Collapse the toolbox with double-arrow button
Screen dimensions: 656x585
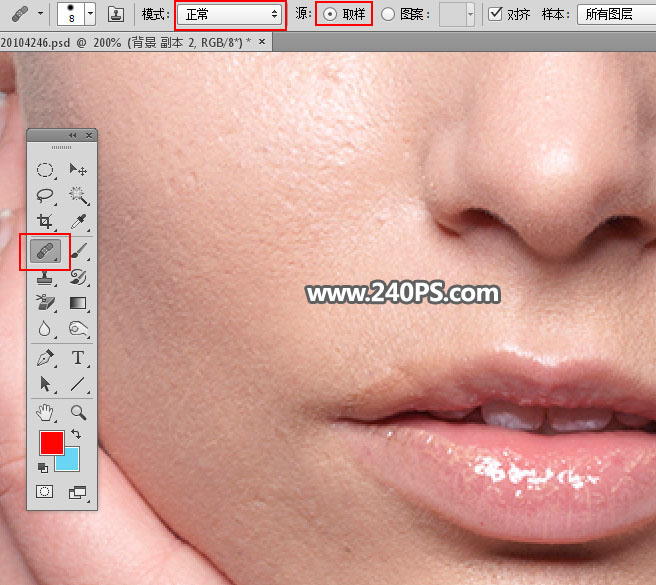click(x=73, y=135)
